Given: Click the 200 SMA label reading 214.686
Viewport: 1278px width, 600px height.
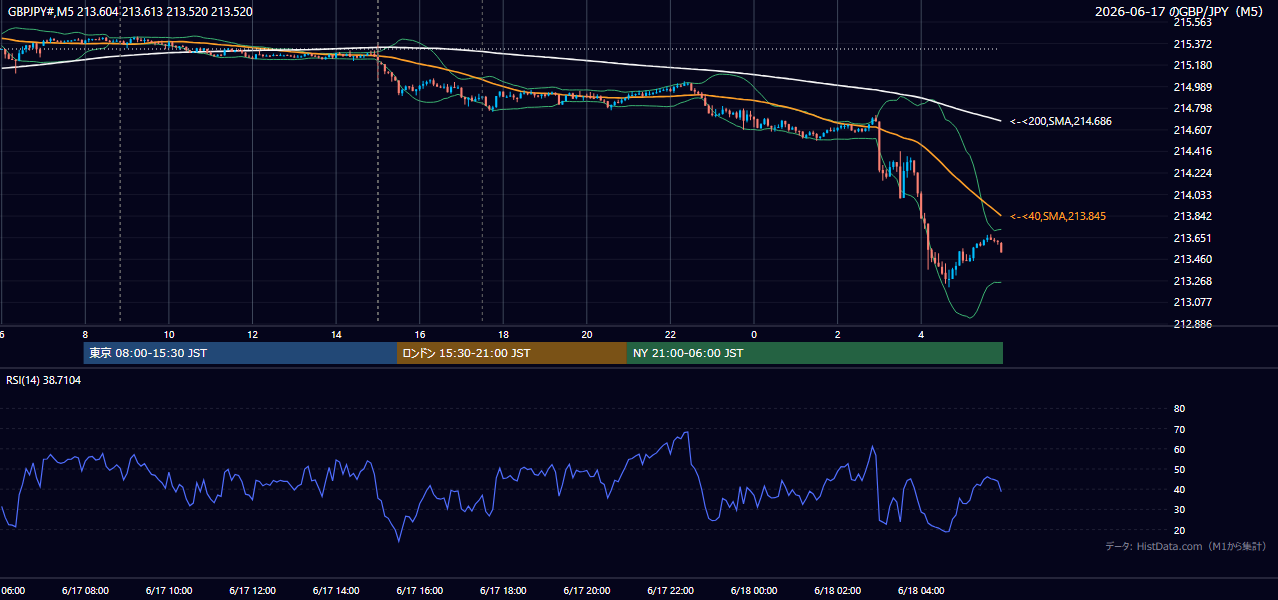Looking at the screenshot, I should point(1061,121).
